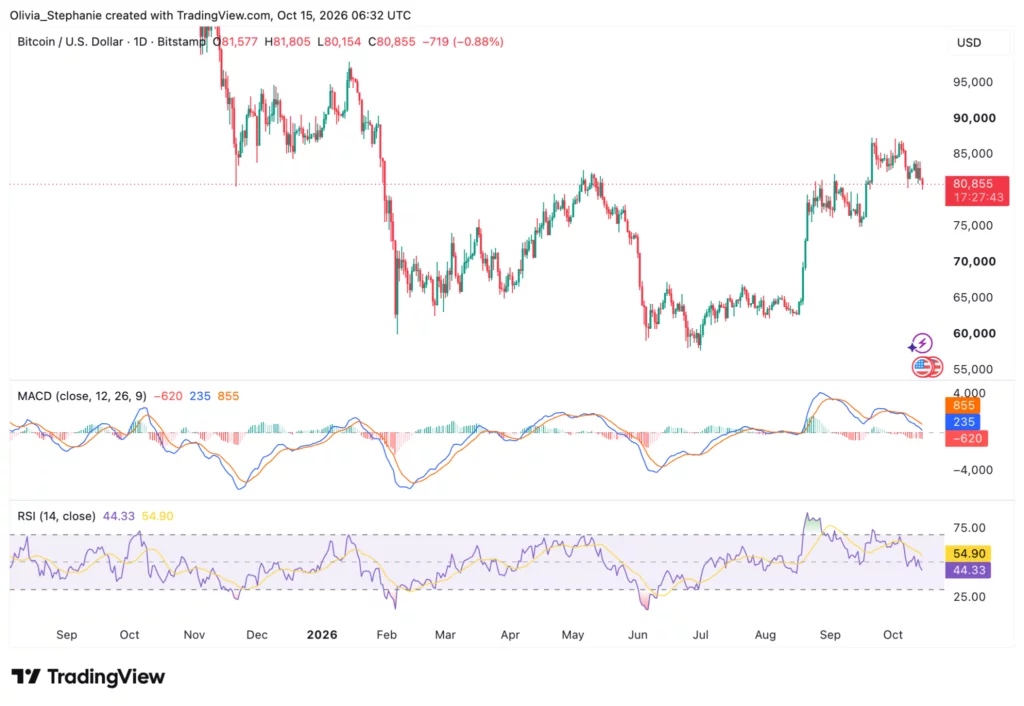The width and height of the screenshot is (1024, 706).
Task: Click the red 80,855 current price label
Action: point(972,184)
